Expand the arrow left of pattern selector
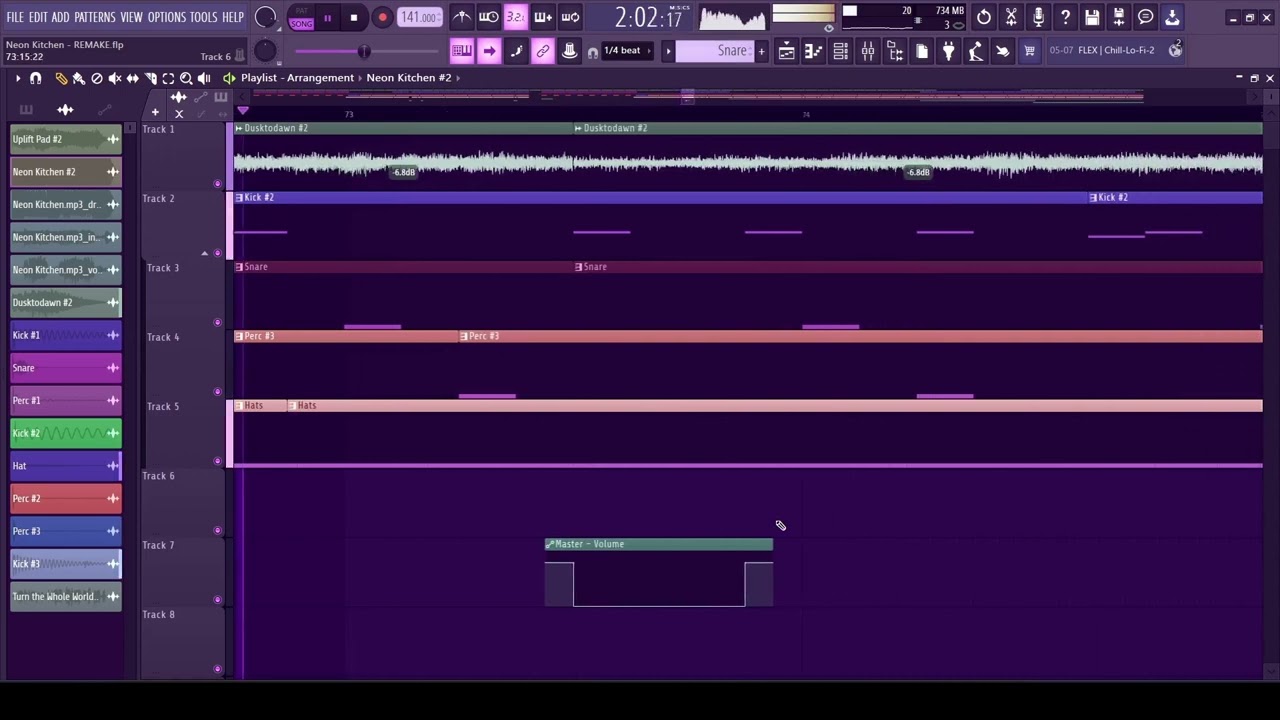The height and width of the screenshot is (720, 1280). pos(668,51)
